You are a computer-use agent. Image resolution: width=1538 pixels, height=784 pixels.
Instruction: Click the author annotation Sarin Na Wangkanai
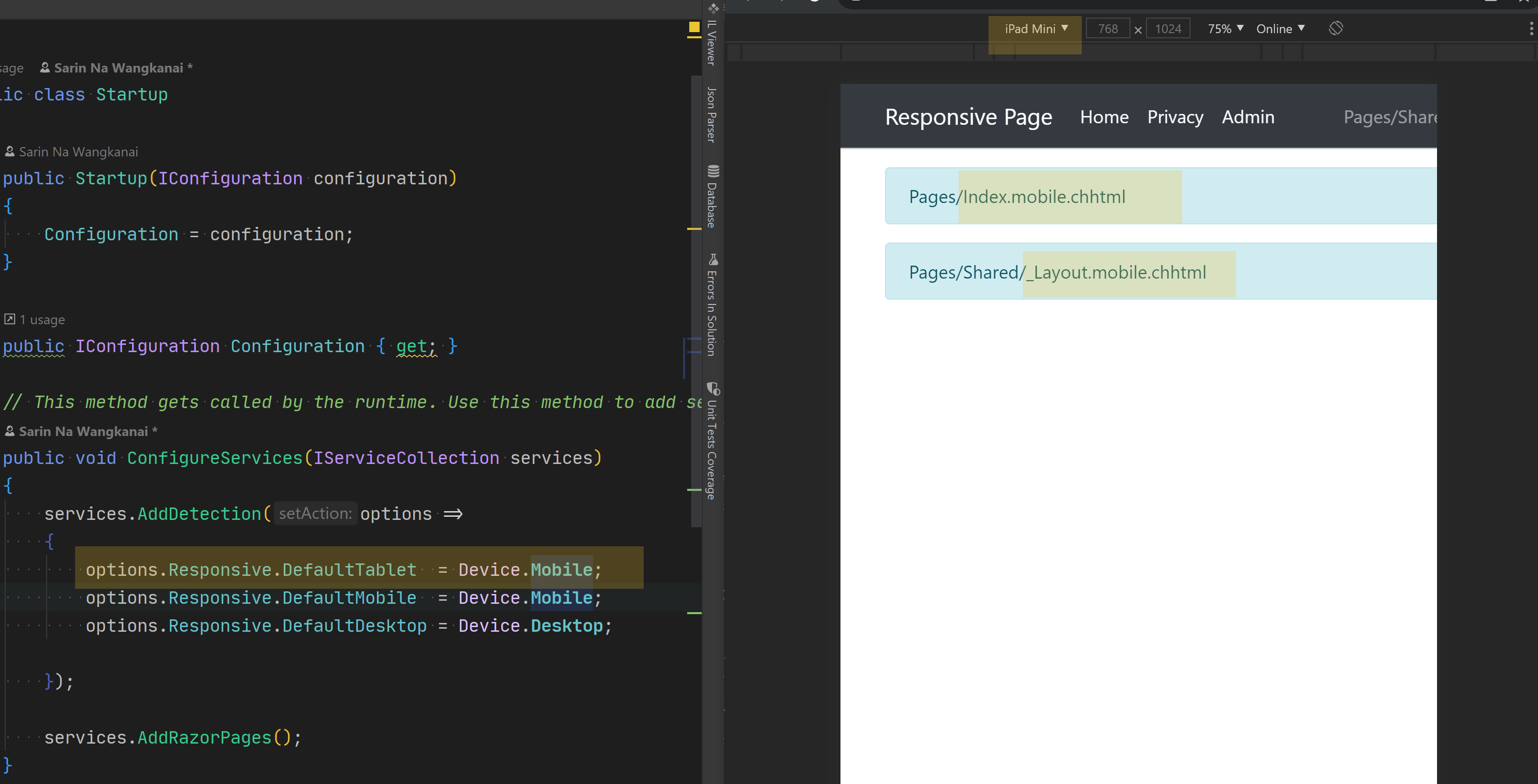point(78,151)
